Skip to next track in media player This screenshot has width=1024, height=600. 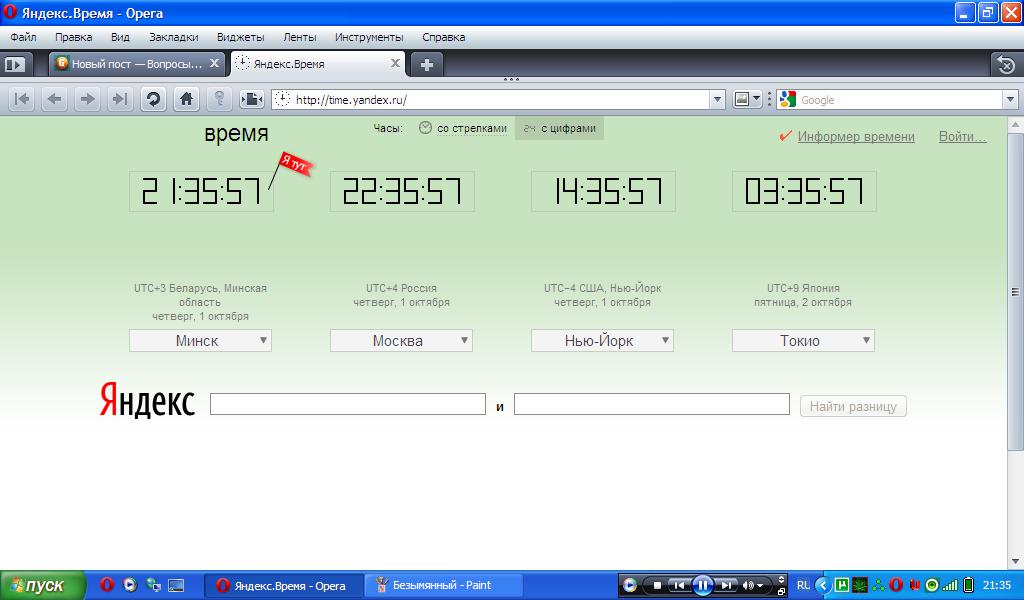point(726,586)
